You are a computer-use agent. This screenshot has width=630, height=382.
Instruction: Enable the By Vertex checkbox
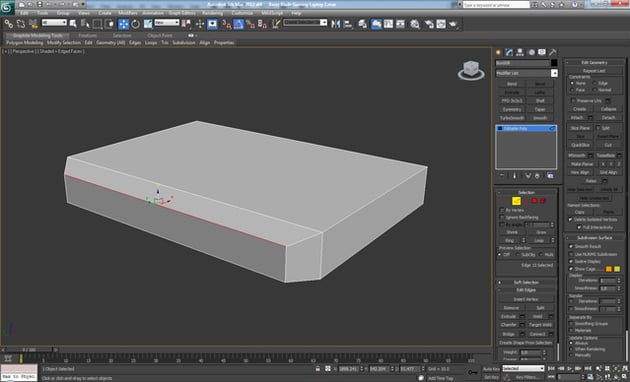(502, 210)
